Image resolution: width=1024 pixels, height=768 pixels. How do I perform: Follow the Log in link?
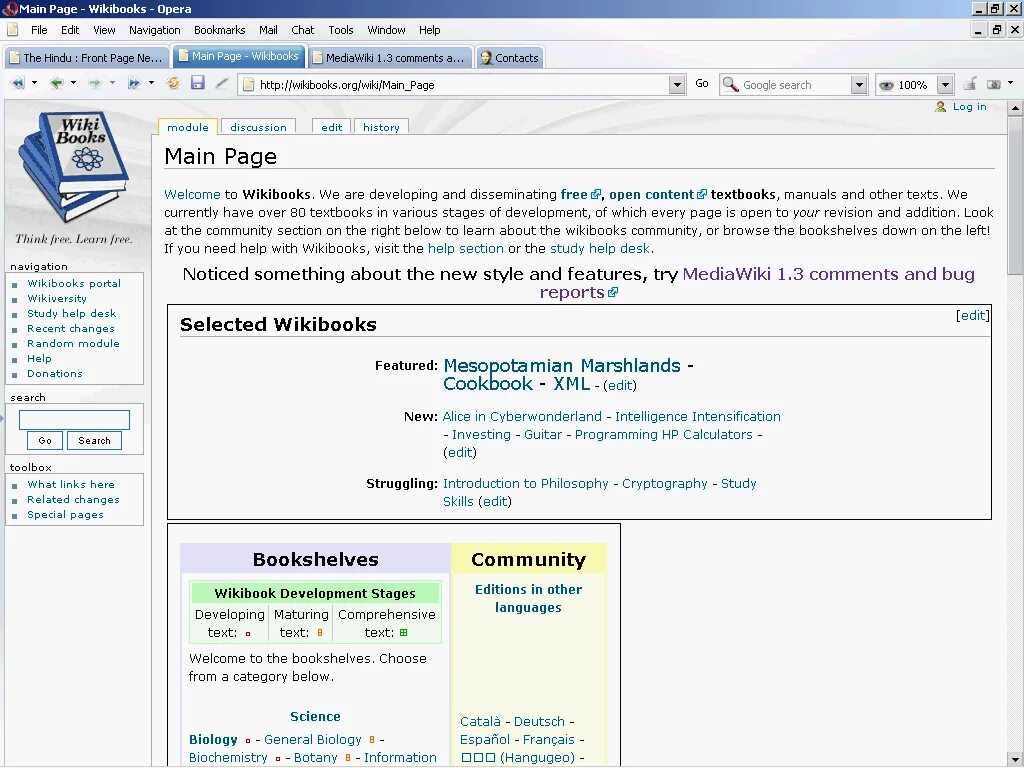coord(969,106)
